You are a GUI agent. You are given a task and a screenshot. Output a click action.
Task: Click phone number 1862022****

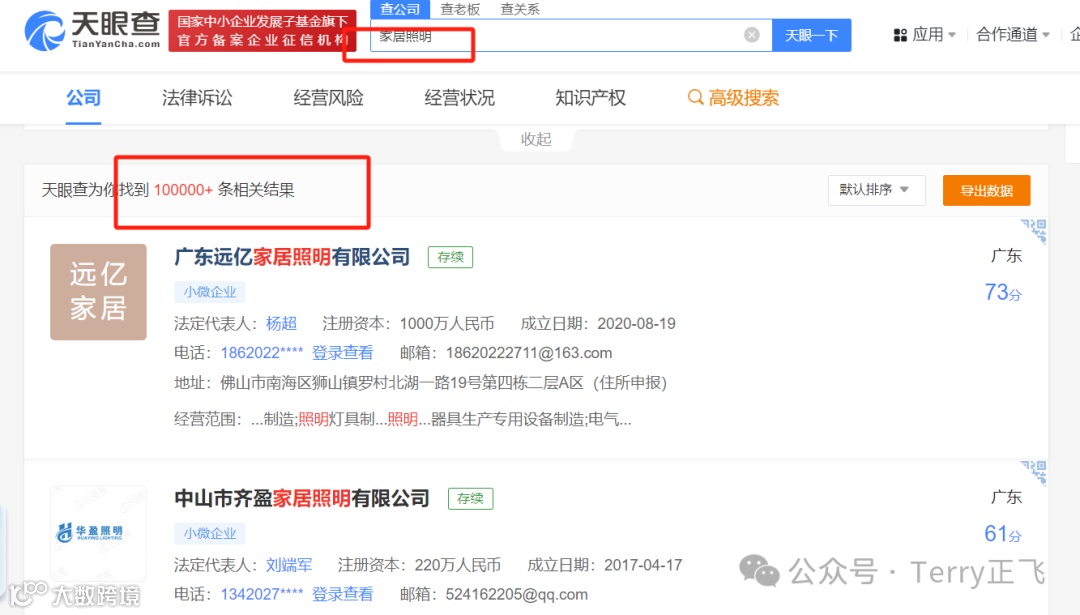coord(262,353)
